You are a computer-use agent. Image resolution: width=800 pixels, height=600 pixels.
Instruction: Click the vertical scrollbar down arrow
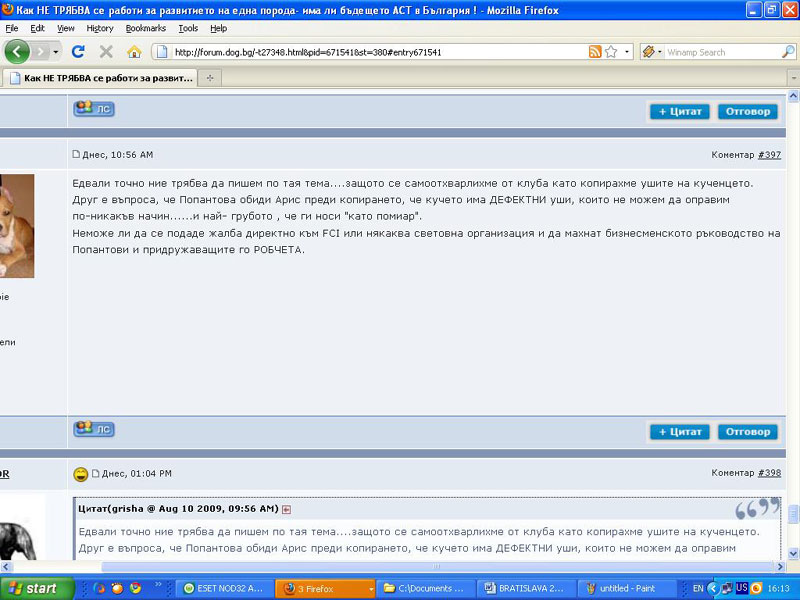pyautogui.click(x=793, y=554)
